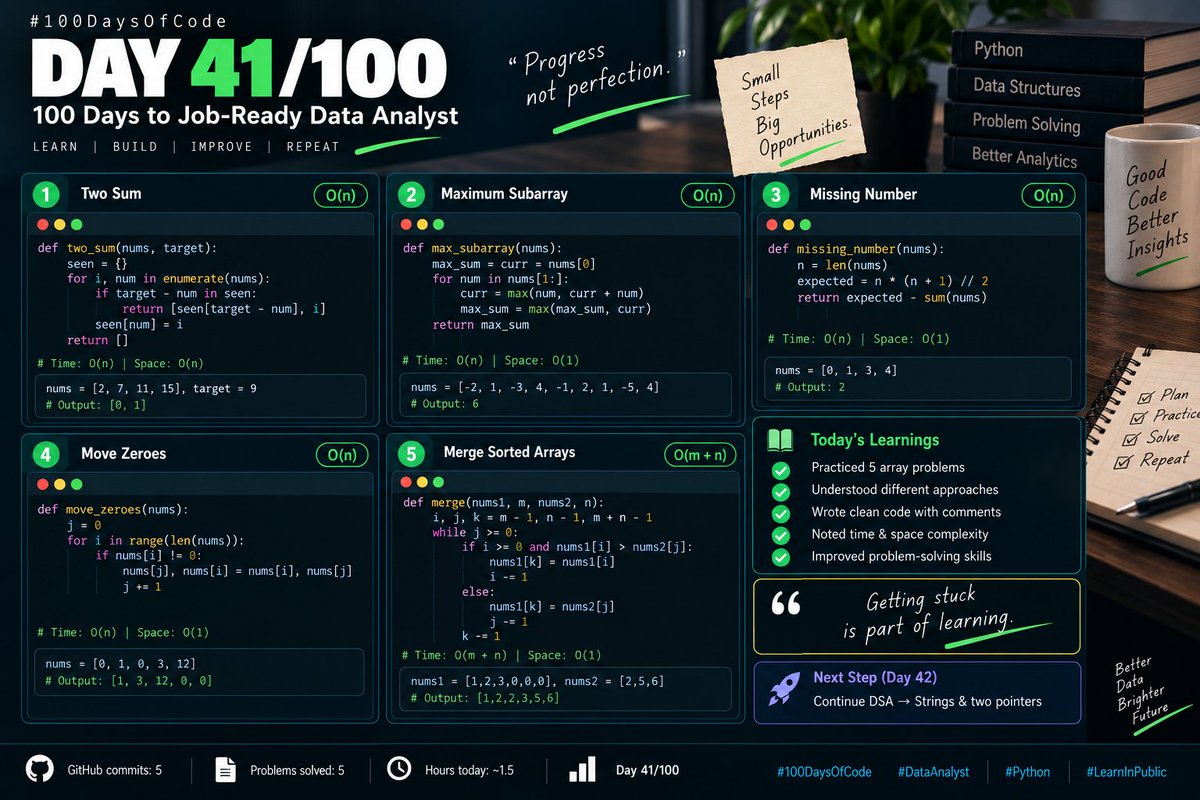This screenshot has height=800, width=1200.
Task: Open the #LearnInPublic hashtag in the footer
Action: click(1126, 772)
